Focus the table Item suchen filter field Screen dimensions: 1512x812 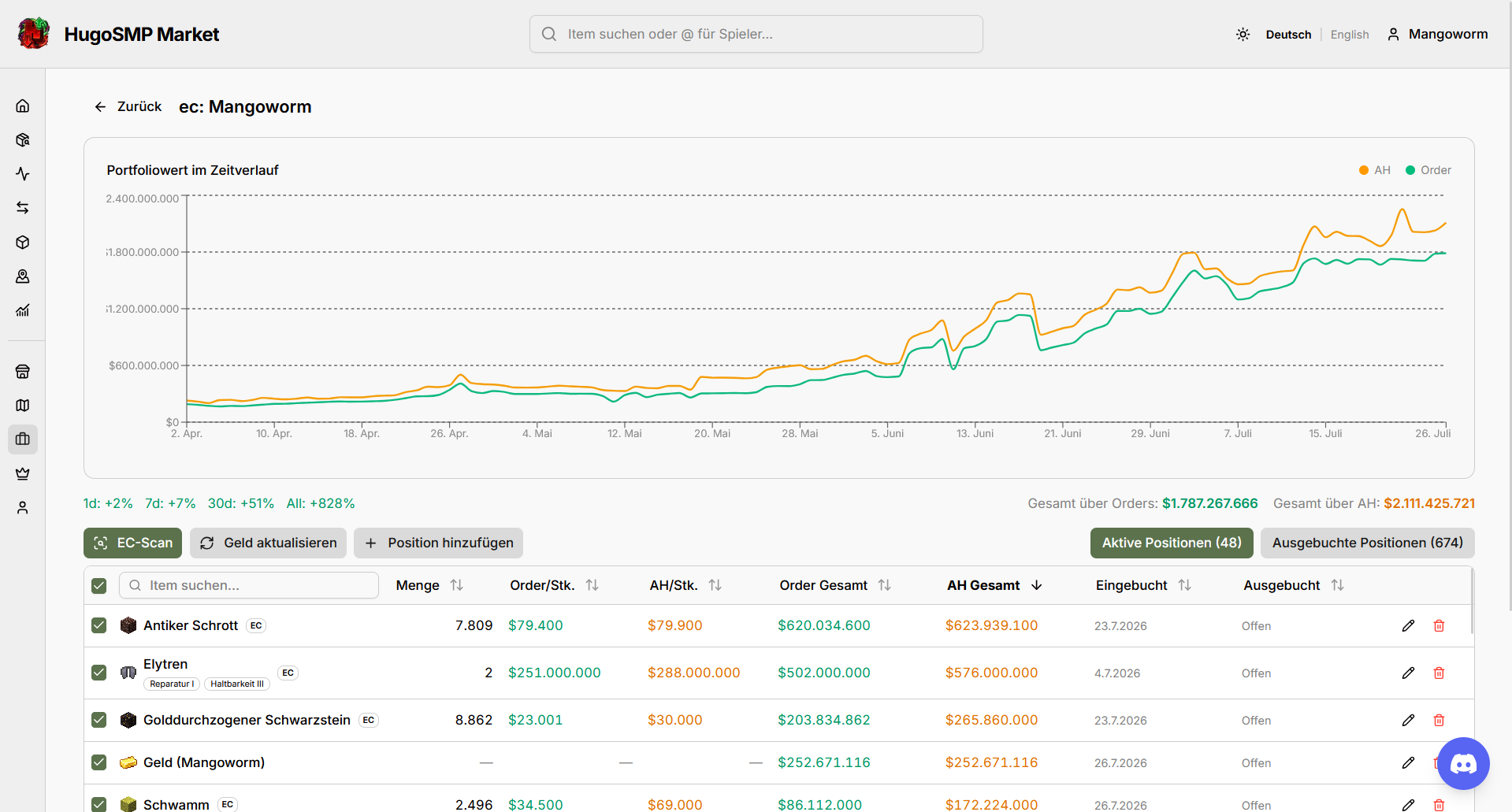(249, 586)
